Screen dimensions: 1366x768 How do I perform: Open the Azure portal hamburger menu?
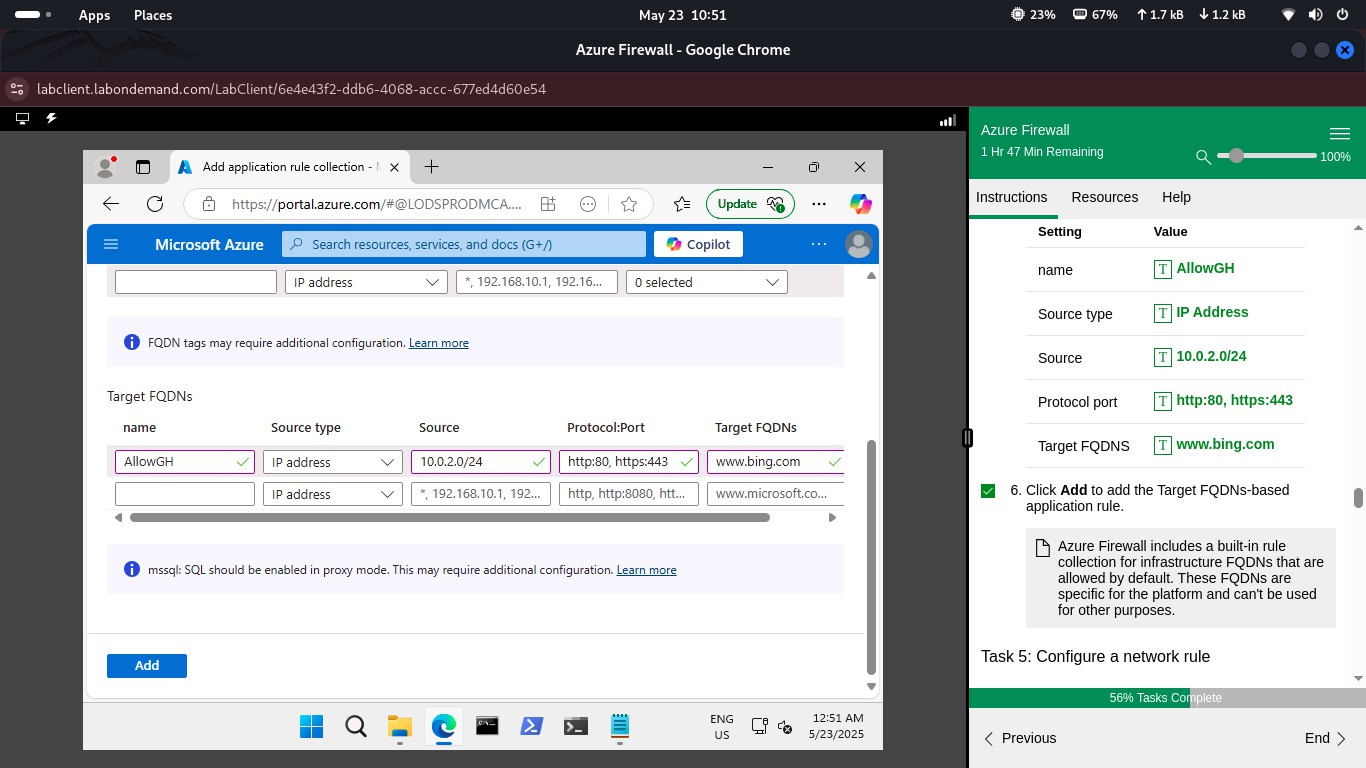[x=111, y=243]
